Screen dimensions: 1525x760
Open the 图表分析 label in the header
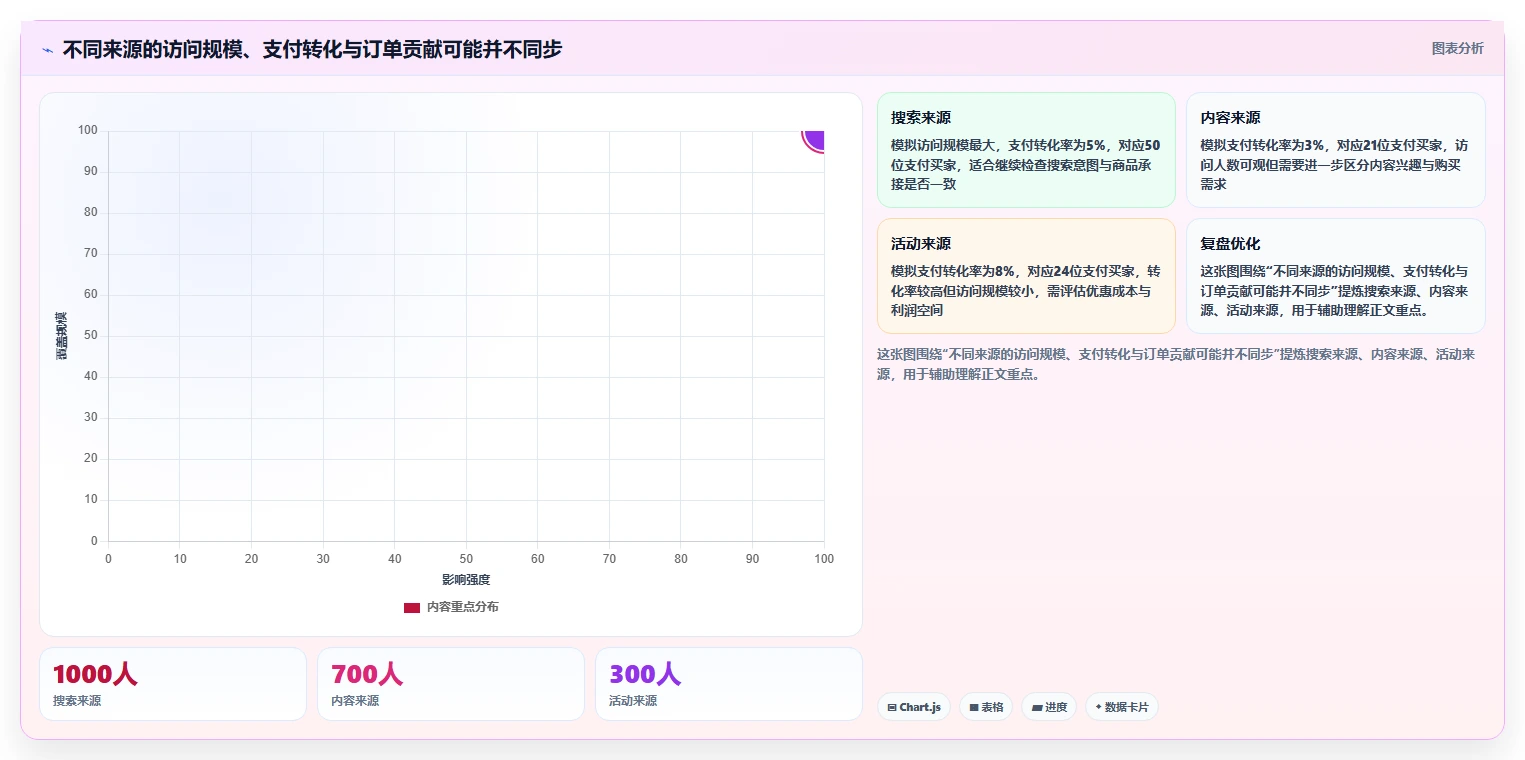pos(1457,48)
